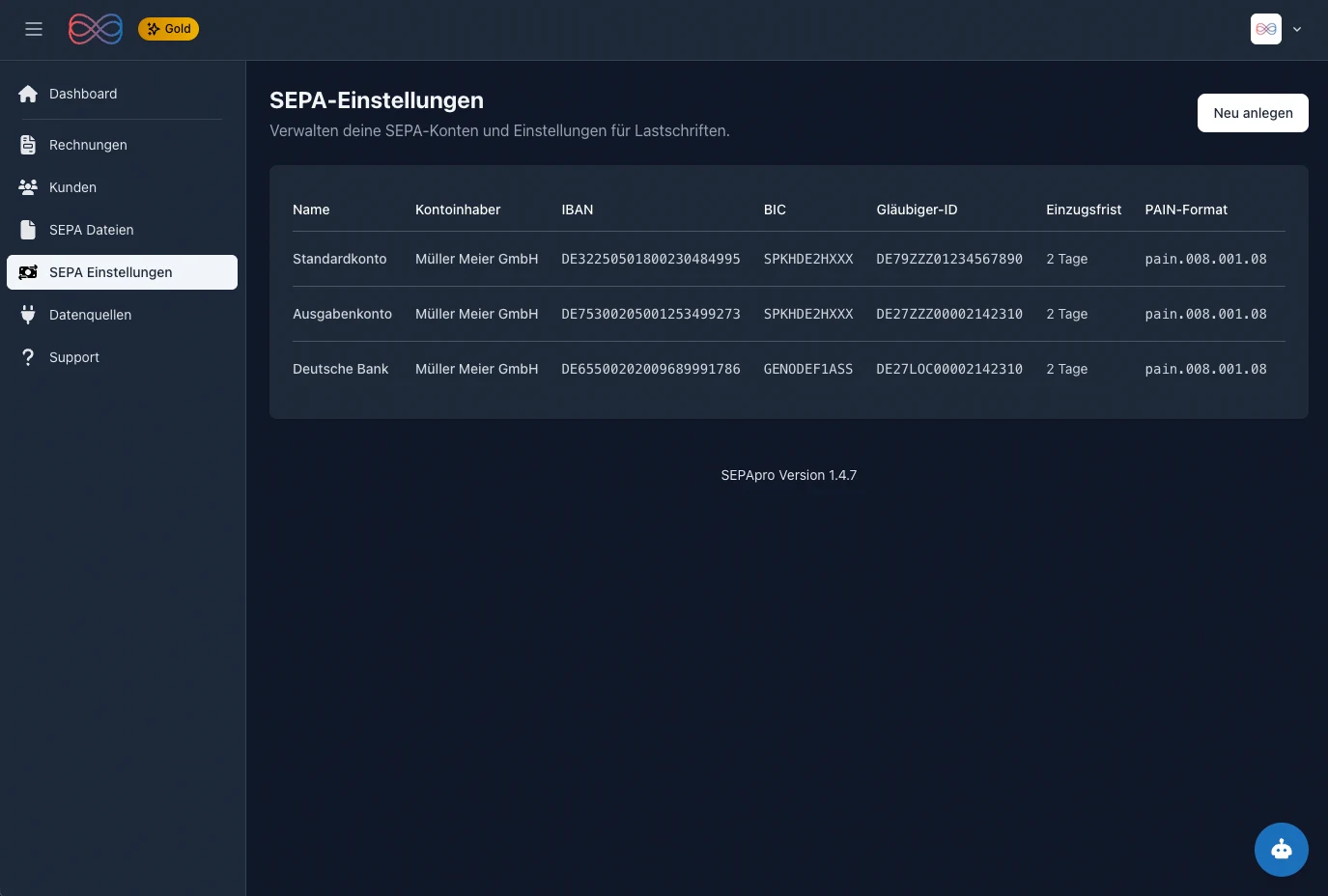This screenshot has width=1328, height=896.
Task: Click the Neu anlegen button
Action: (x=1253, y=113)
